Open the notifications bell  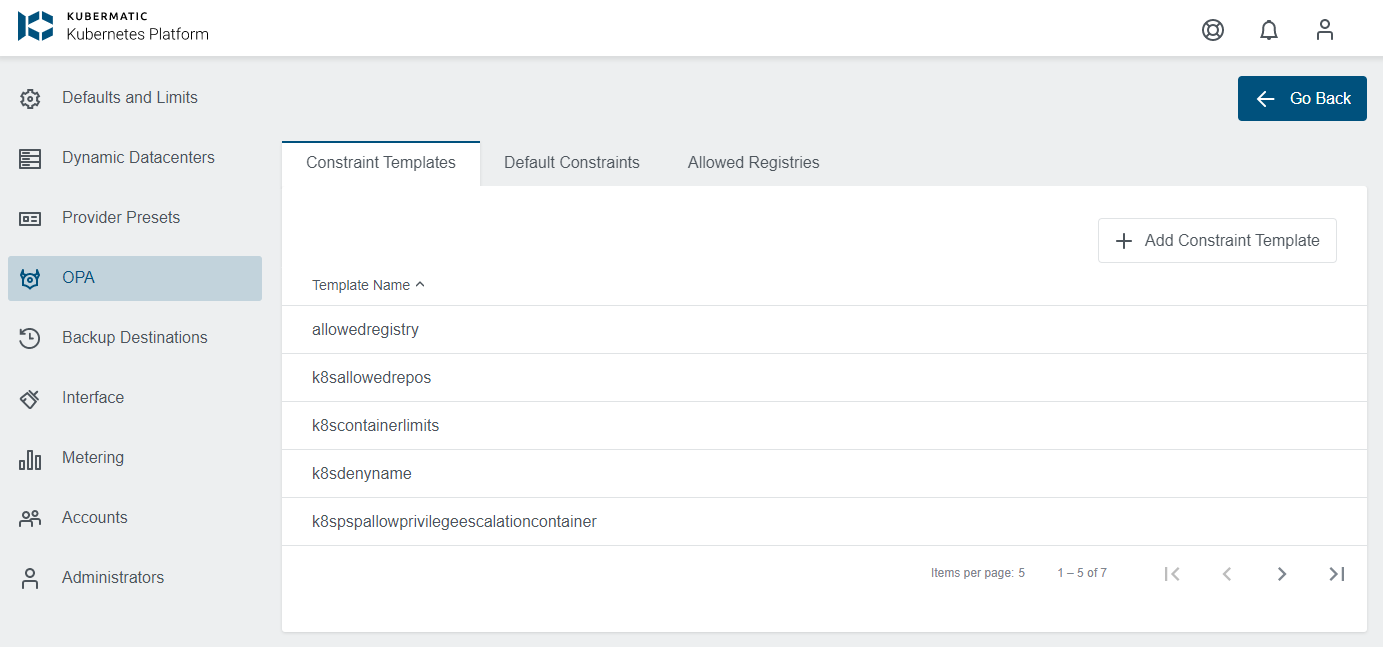click(x=1268, y=30)
